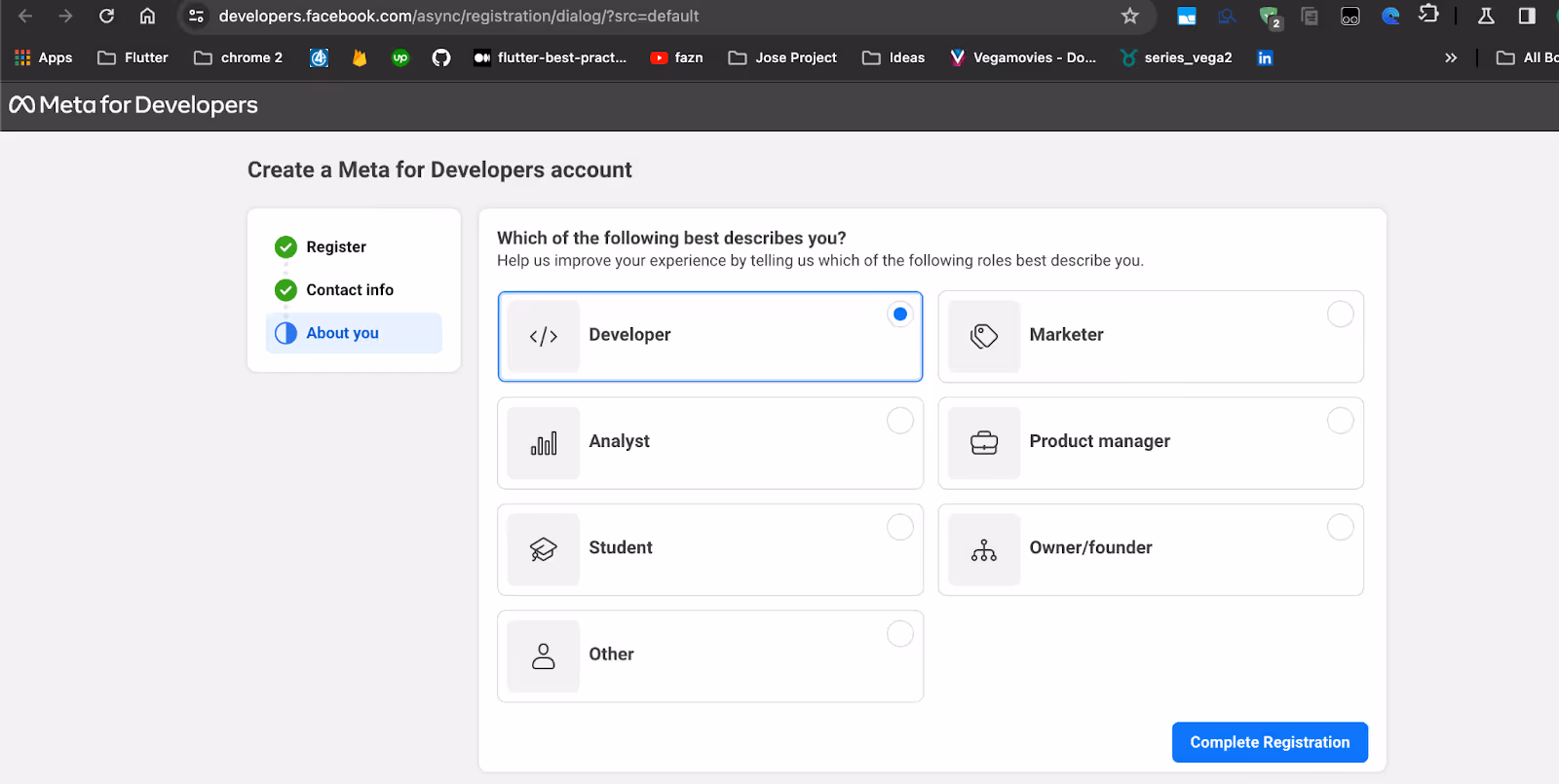
Task: Open the All Bookmarks folder
Action: pos(1527,57)
